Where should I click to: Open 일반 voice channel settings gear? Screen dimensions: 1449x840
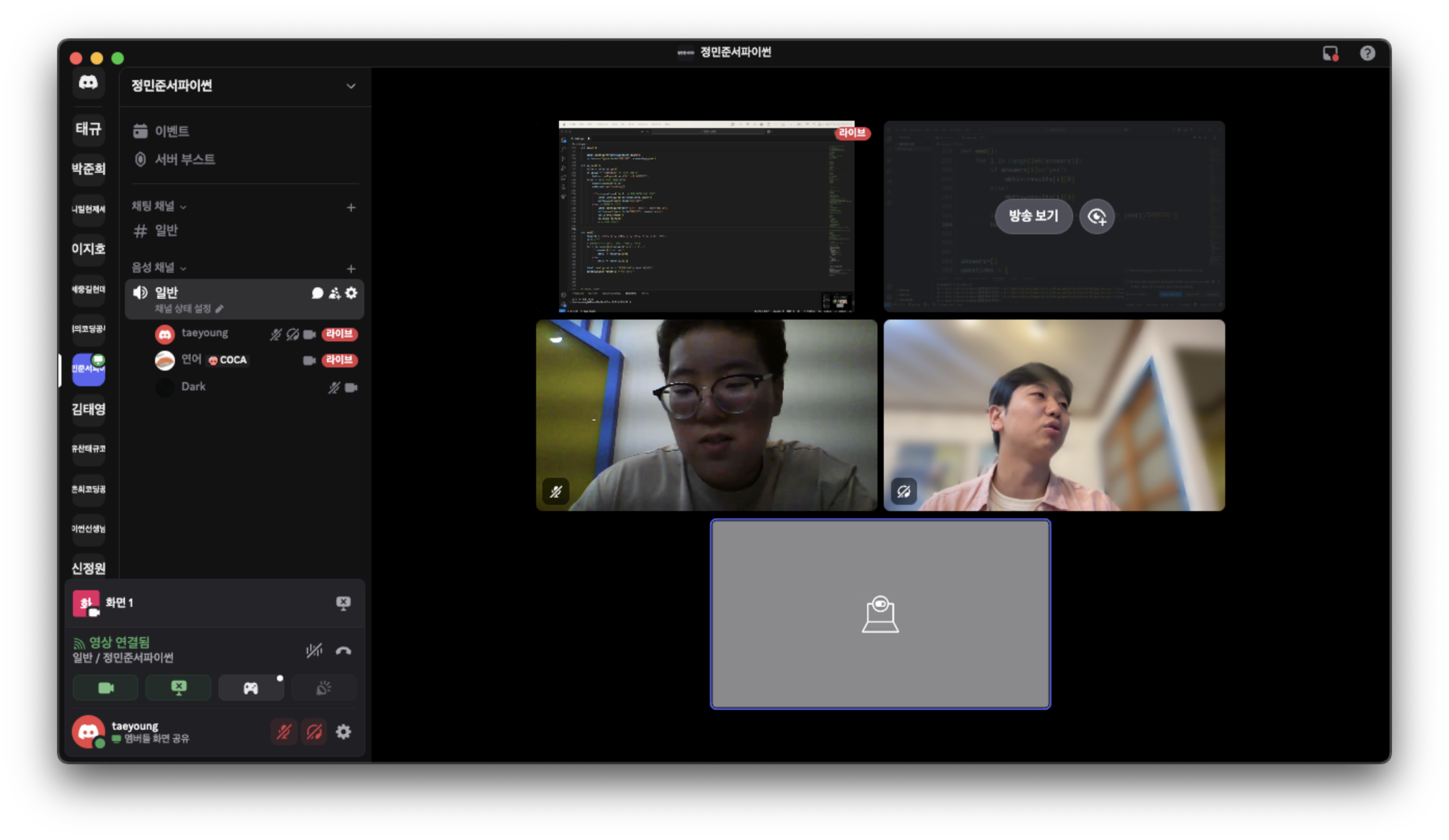point(351,293)
